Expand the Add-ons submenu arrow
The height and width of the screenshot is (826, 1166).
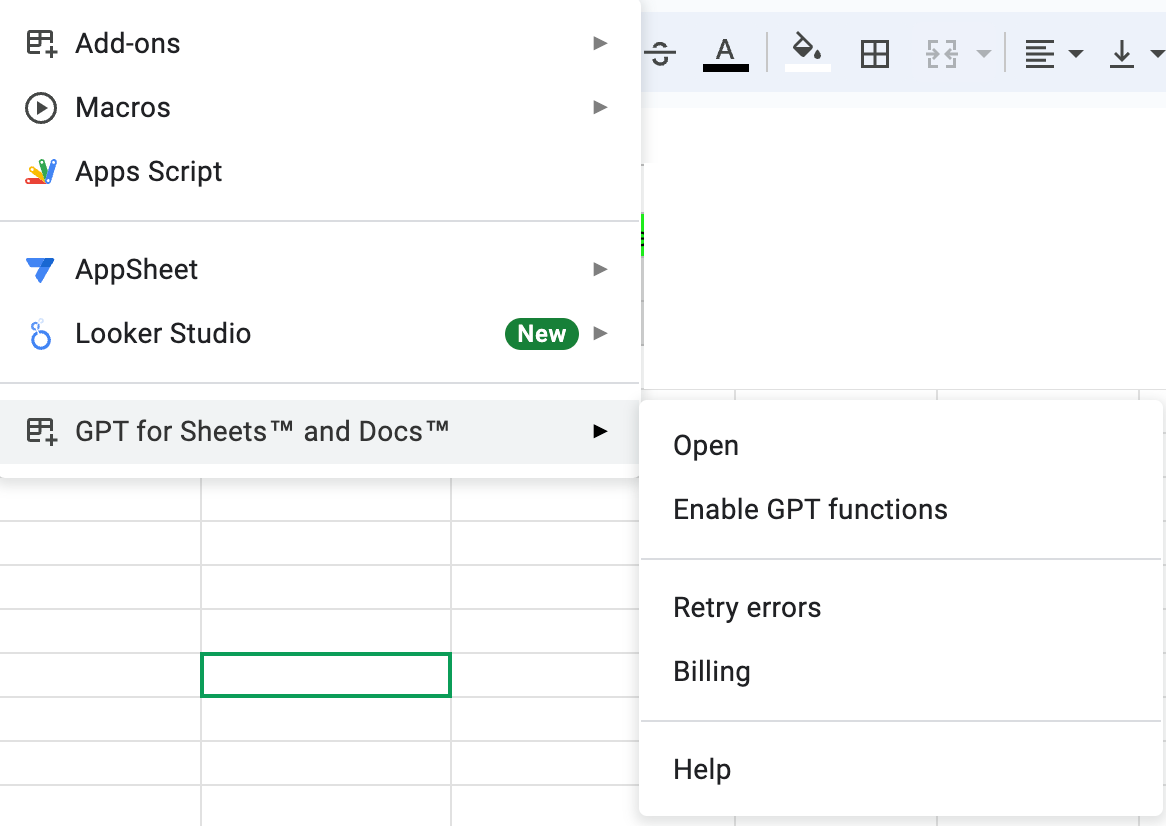(x=600, y=43)
